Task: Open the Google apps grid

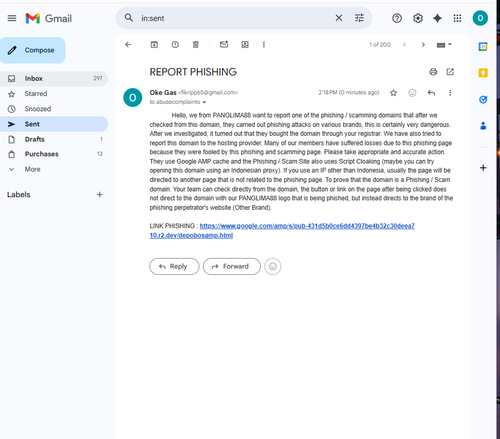Action: pos(457,18)
